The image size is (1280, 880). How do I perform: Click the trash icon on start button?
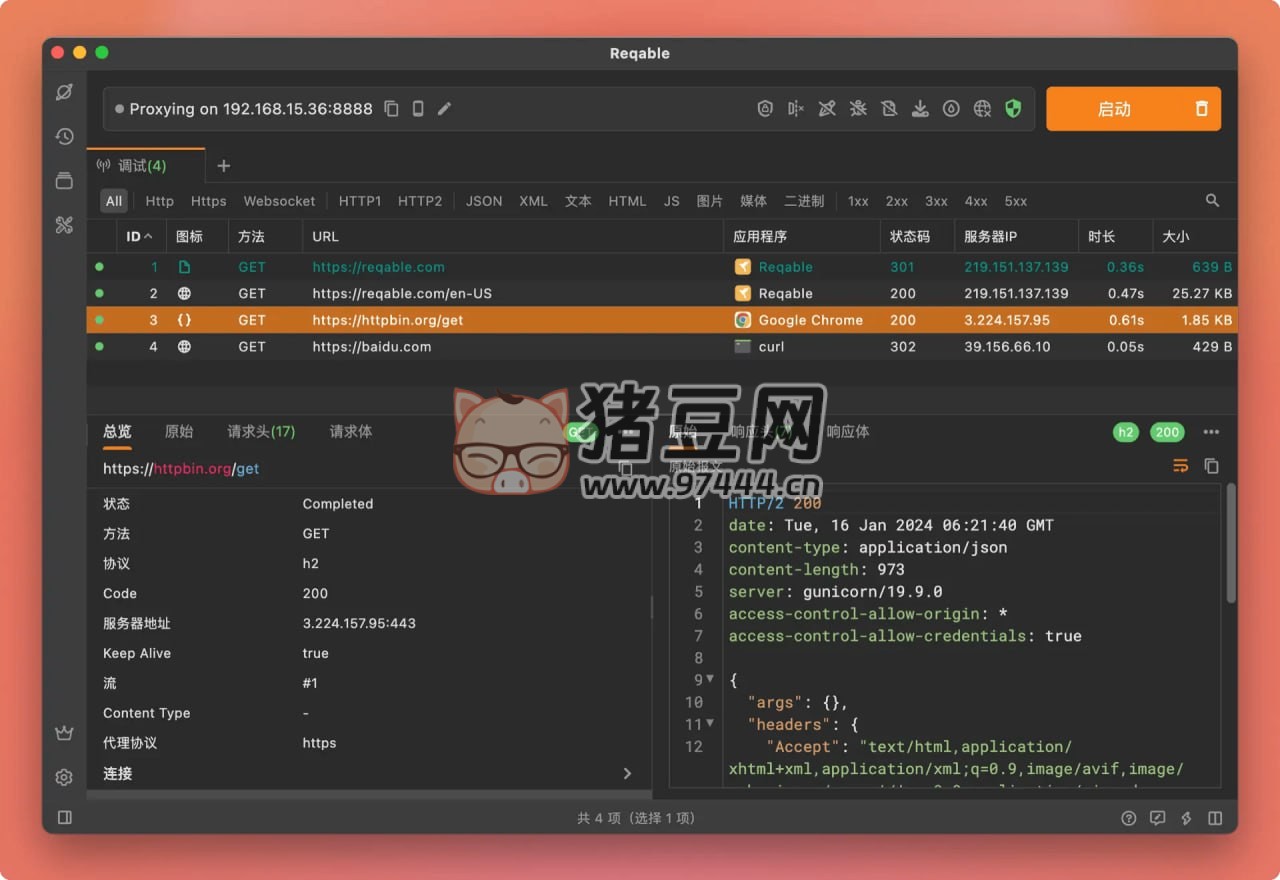click(x=1202, y=108)
